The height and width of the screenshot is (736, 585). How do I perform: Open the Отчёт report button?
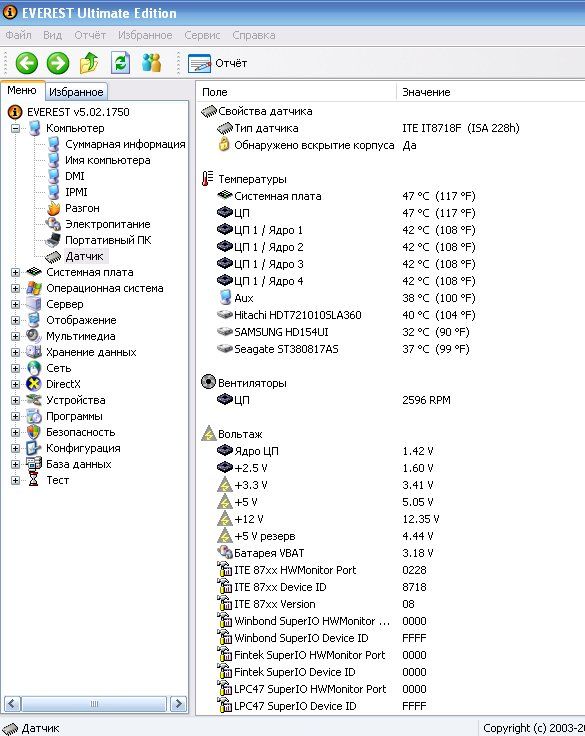[217, 63]
